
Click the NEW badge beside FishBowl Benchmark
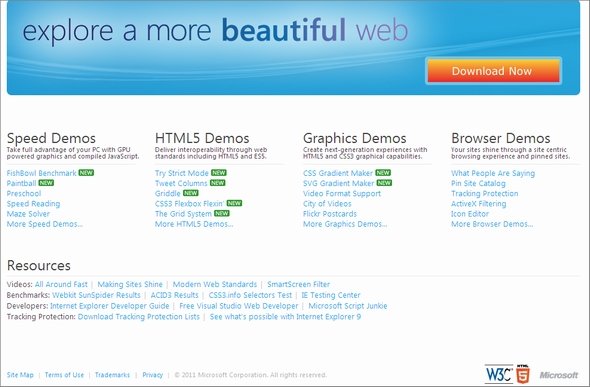[86, 173]
